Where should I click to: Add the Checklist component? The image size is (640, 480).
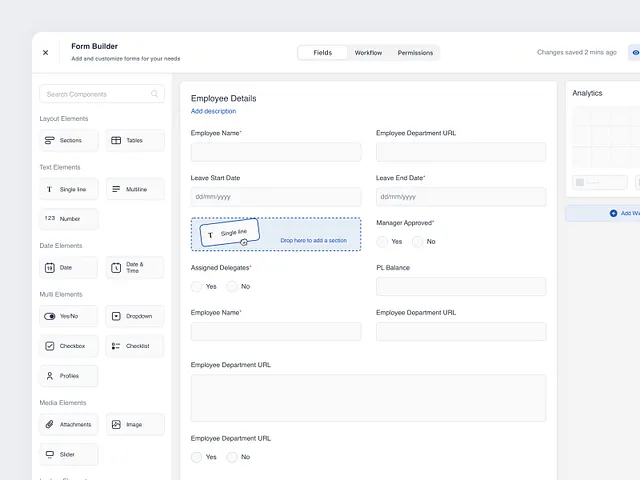[x=134, y=346]
